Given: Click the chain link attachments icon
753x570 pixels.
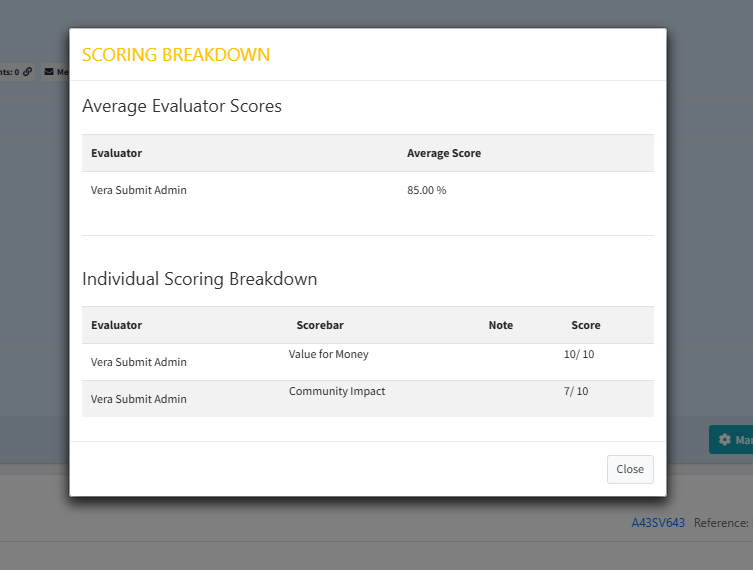Looking at the screenshot, I should click(x=27, y=72).
